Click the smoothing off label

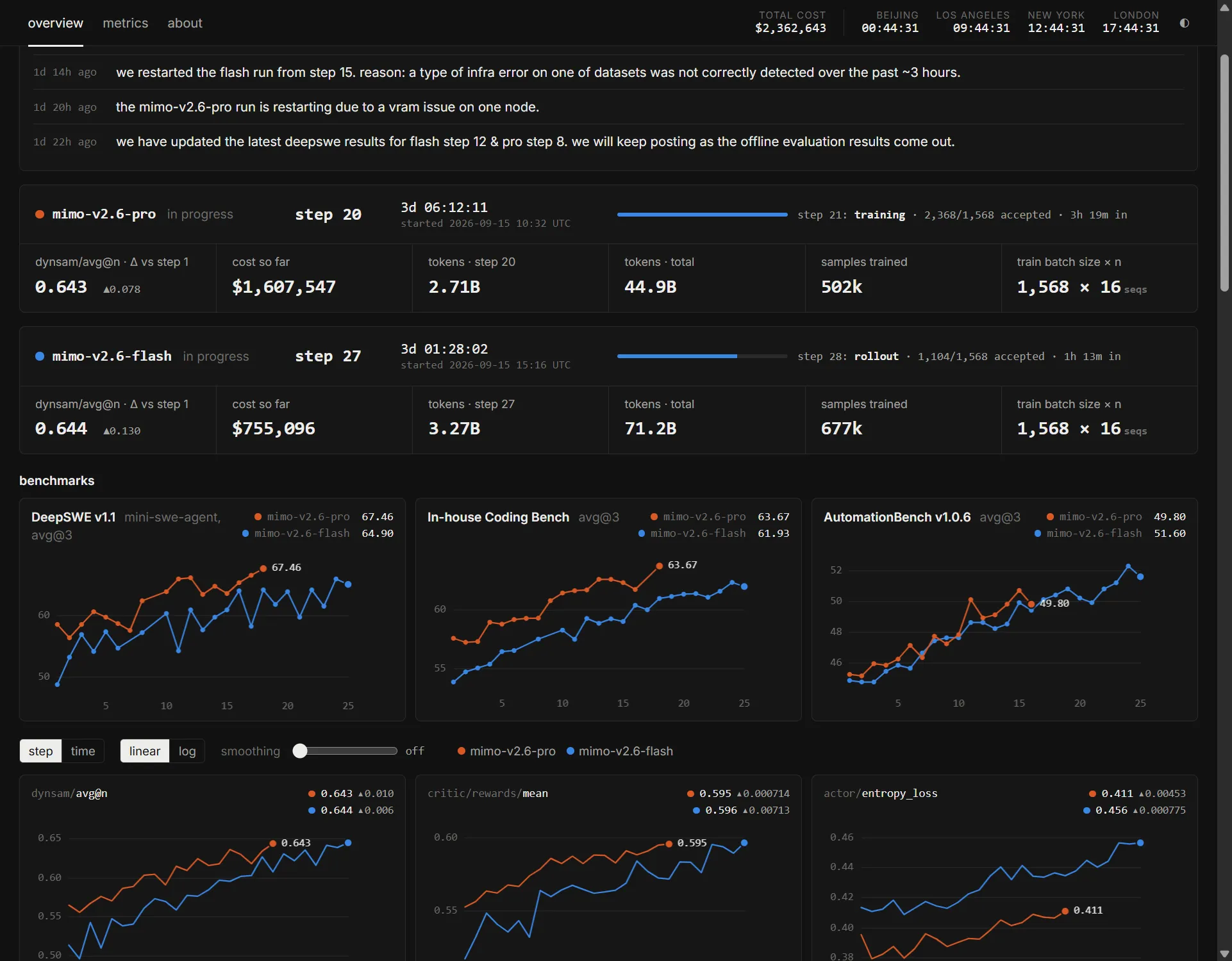click(415, 751)
